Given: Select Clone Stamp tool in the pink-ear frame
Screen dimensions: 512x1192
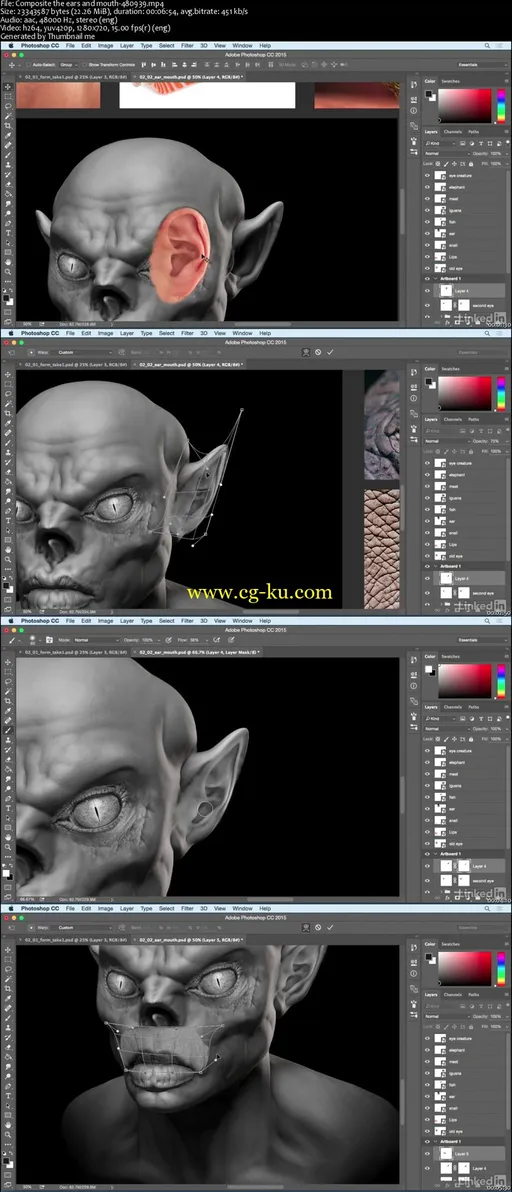Looking at the screenshot, I should 8,165.
